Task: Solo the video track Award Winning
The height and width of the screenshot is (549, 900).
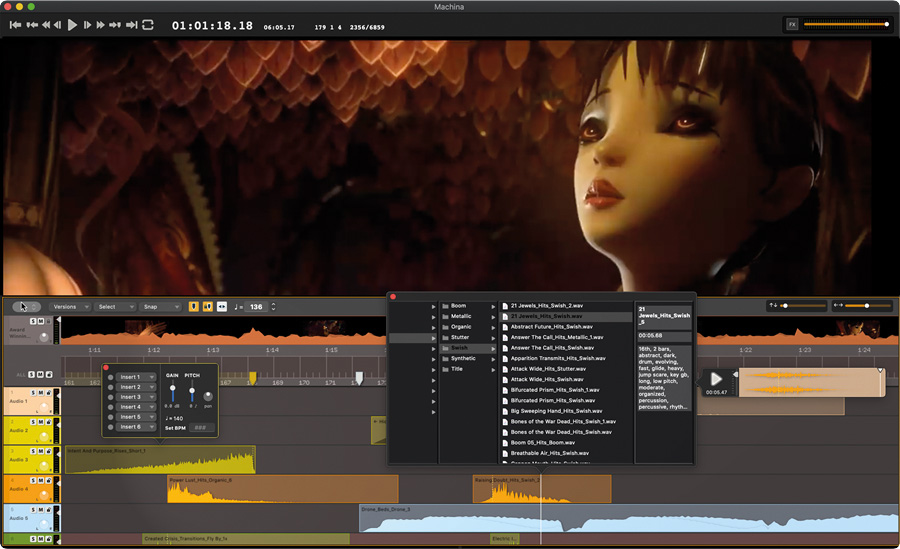Action: (33, 321)
